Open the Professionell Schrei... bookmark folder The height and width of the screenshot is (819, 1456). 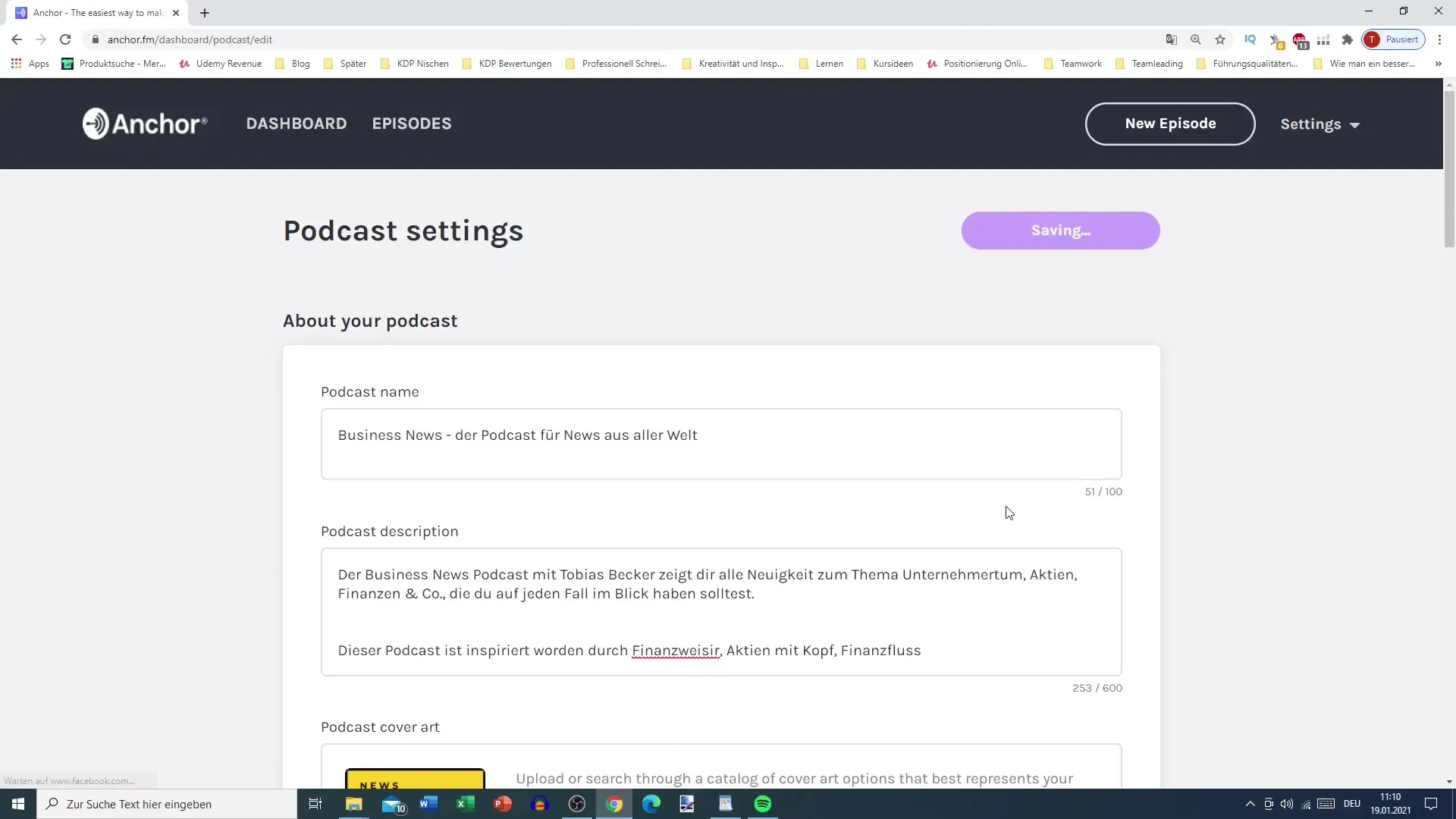pos(617,64)
